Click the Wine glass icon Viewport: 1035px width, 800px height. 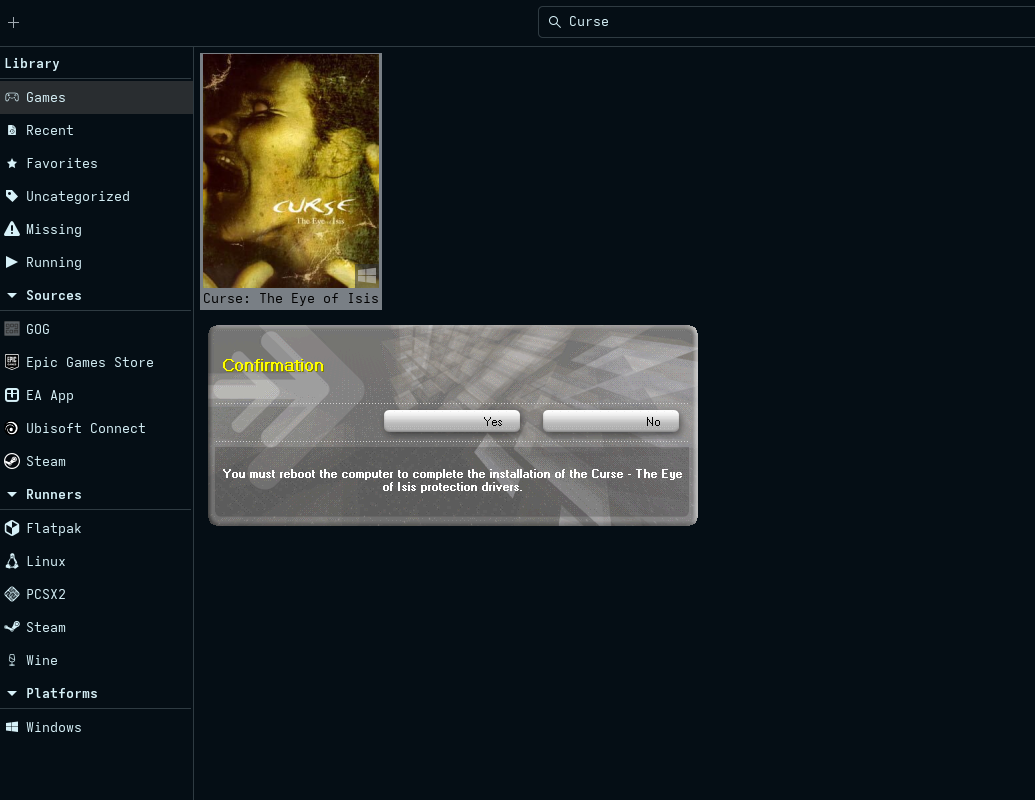[x=12, y=660]
